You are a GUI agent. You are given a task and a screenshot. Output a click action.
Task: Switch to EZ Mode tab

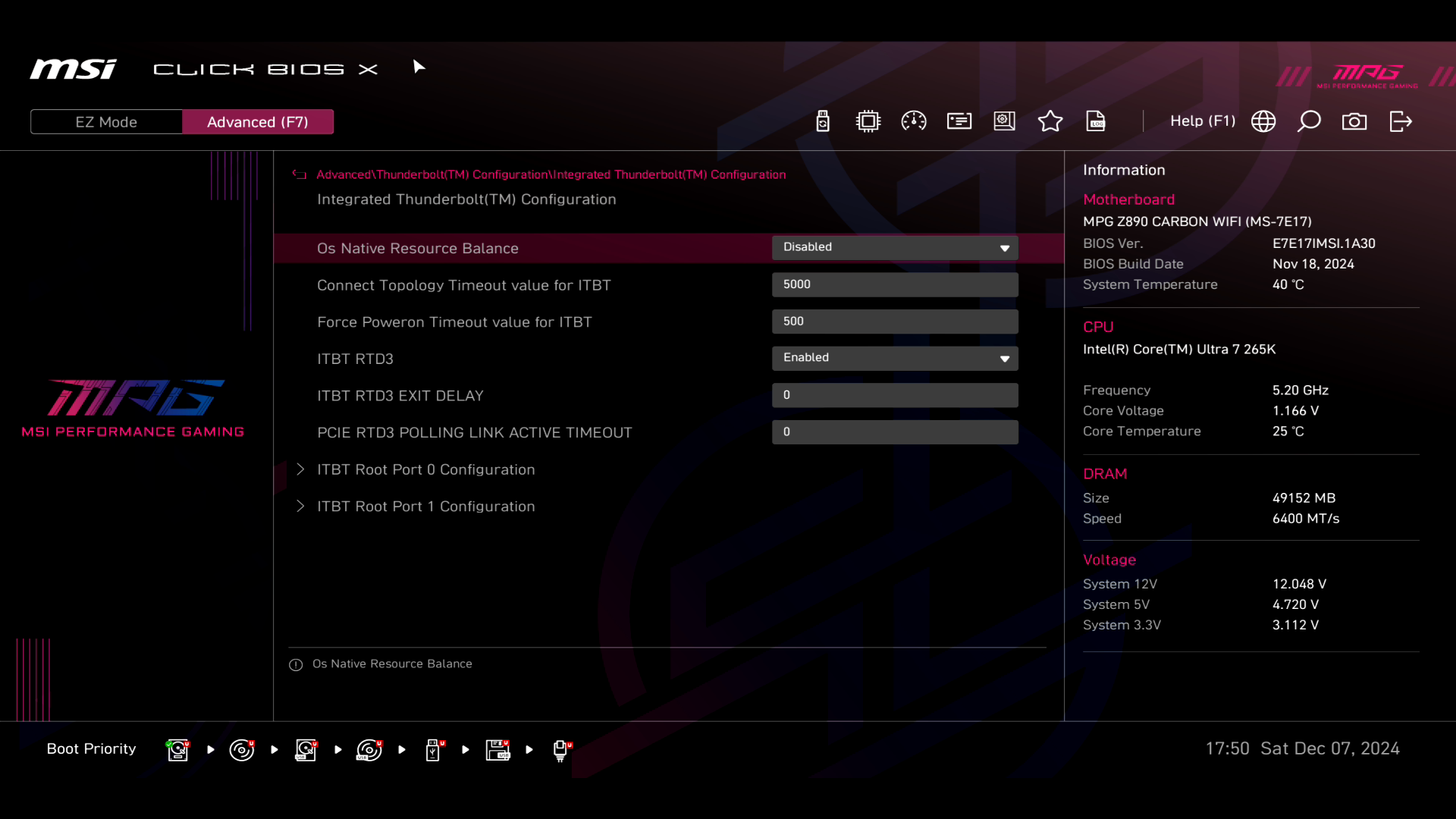(x=106, y=122)
